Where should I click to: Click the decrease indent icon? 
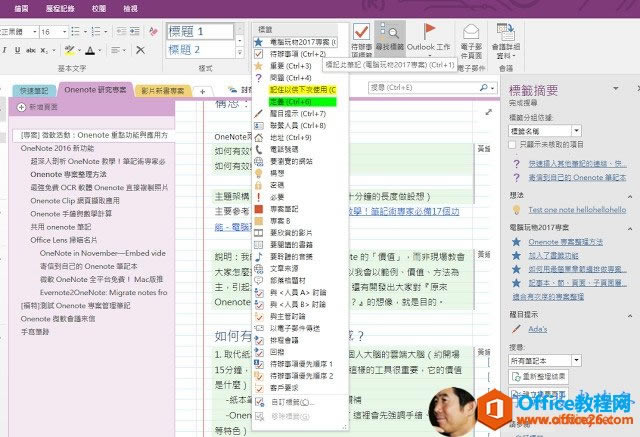point(121,31)
